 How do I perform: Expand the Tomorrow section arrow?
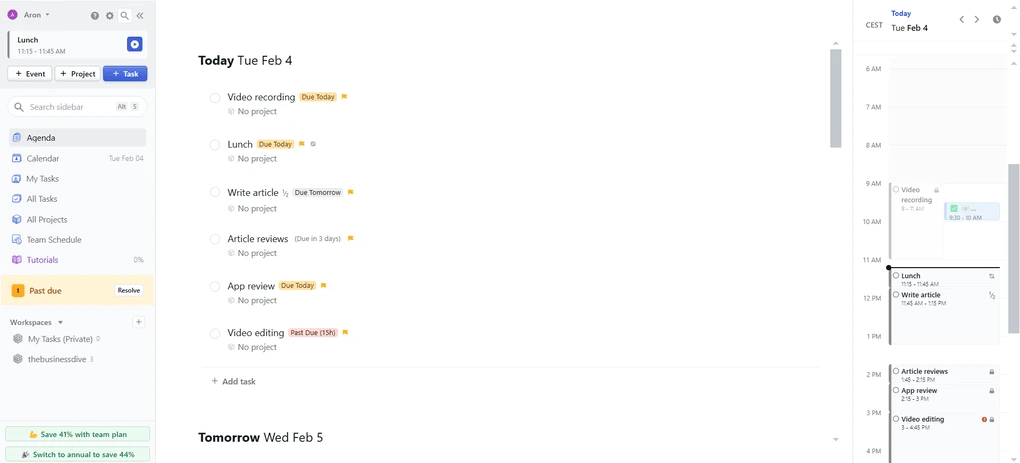point(836,440)
